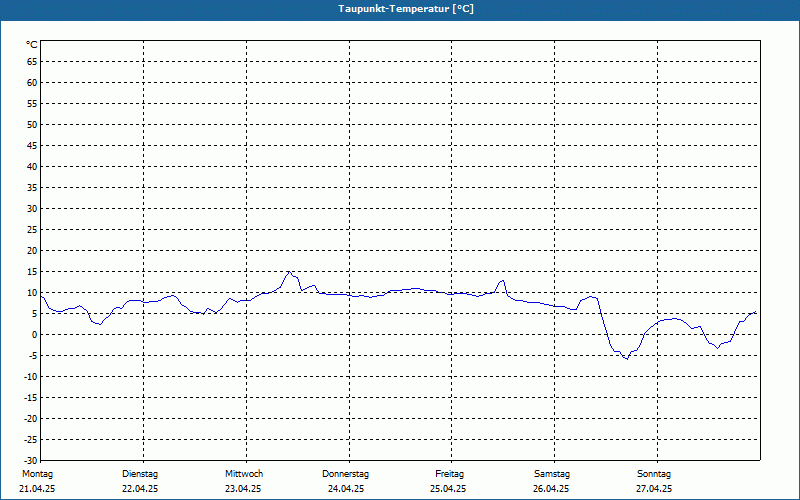Click the Donnerstag day label
The width and height of the screenshot is (800, 500).
(x=345, y=474)
